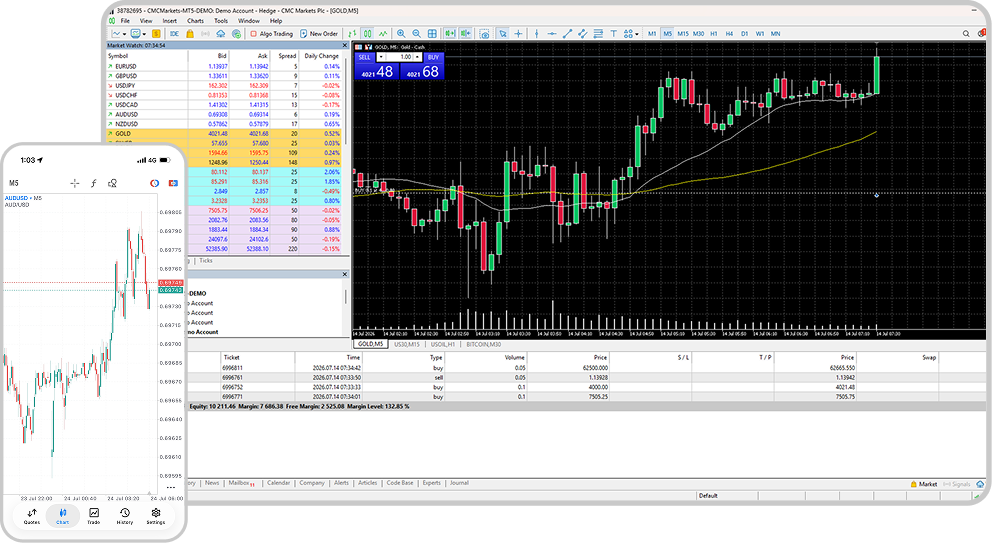Select the Fibonacci retracement tool
This screenshot has width=992, height=543.
tap(598, 34)
